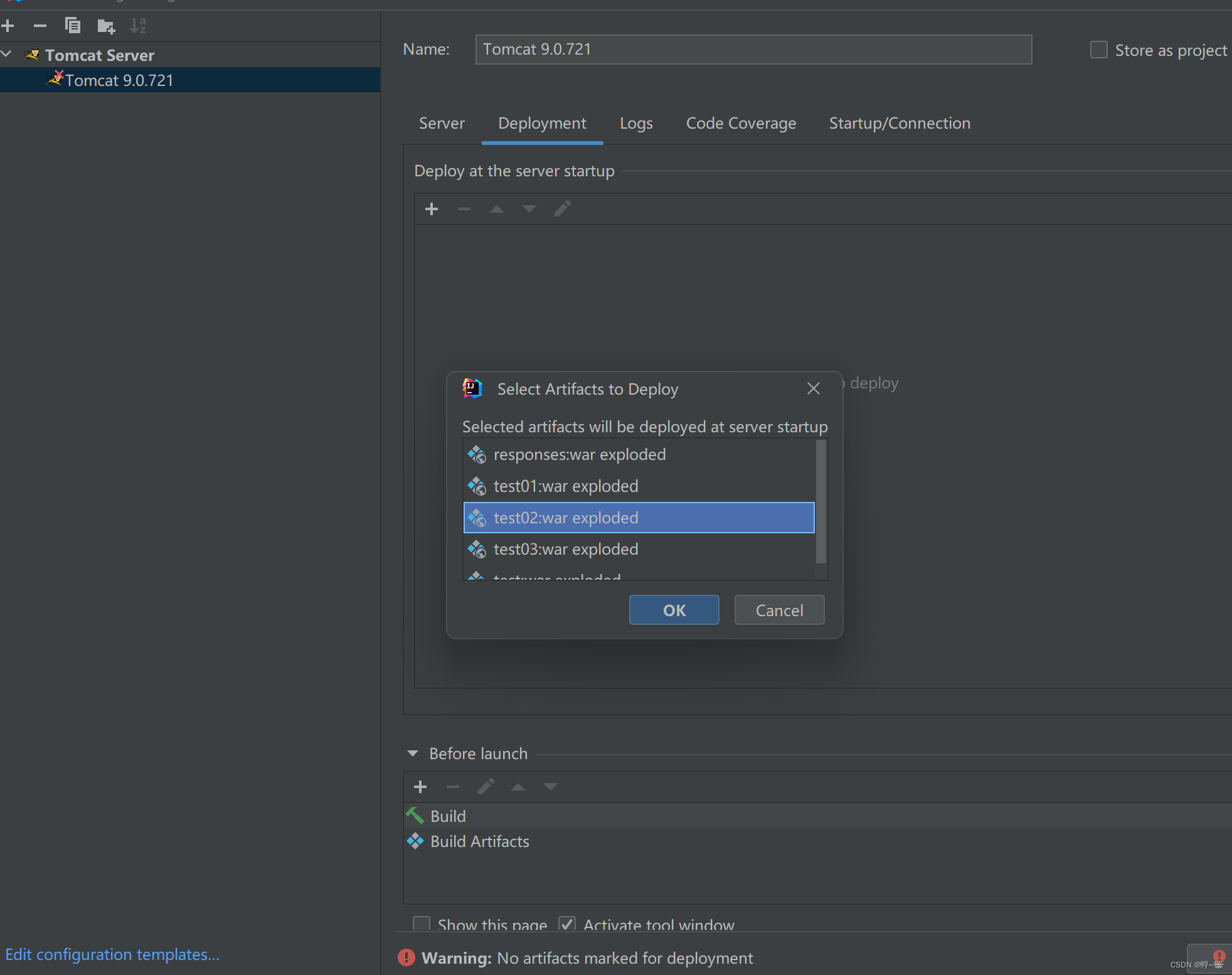The height and width of the screenshot is (975, 1232).
Task: Click the save to folder icon
Action: [106, 26]
